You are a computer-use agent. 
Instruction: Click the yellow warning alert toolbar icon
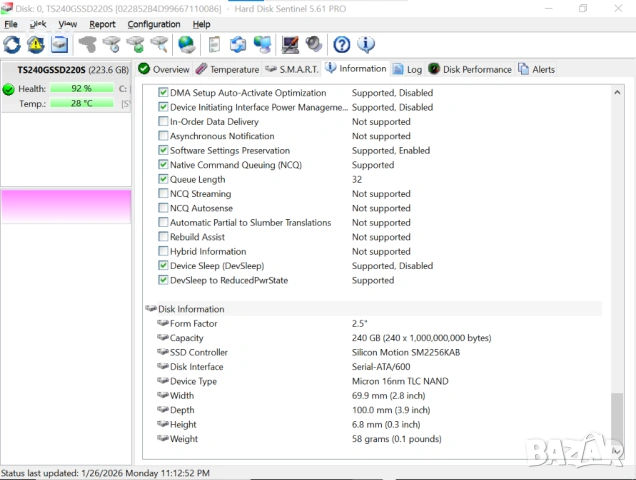click(x=36, y=44)
